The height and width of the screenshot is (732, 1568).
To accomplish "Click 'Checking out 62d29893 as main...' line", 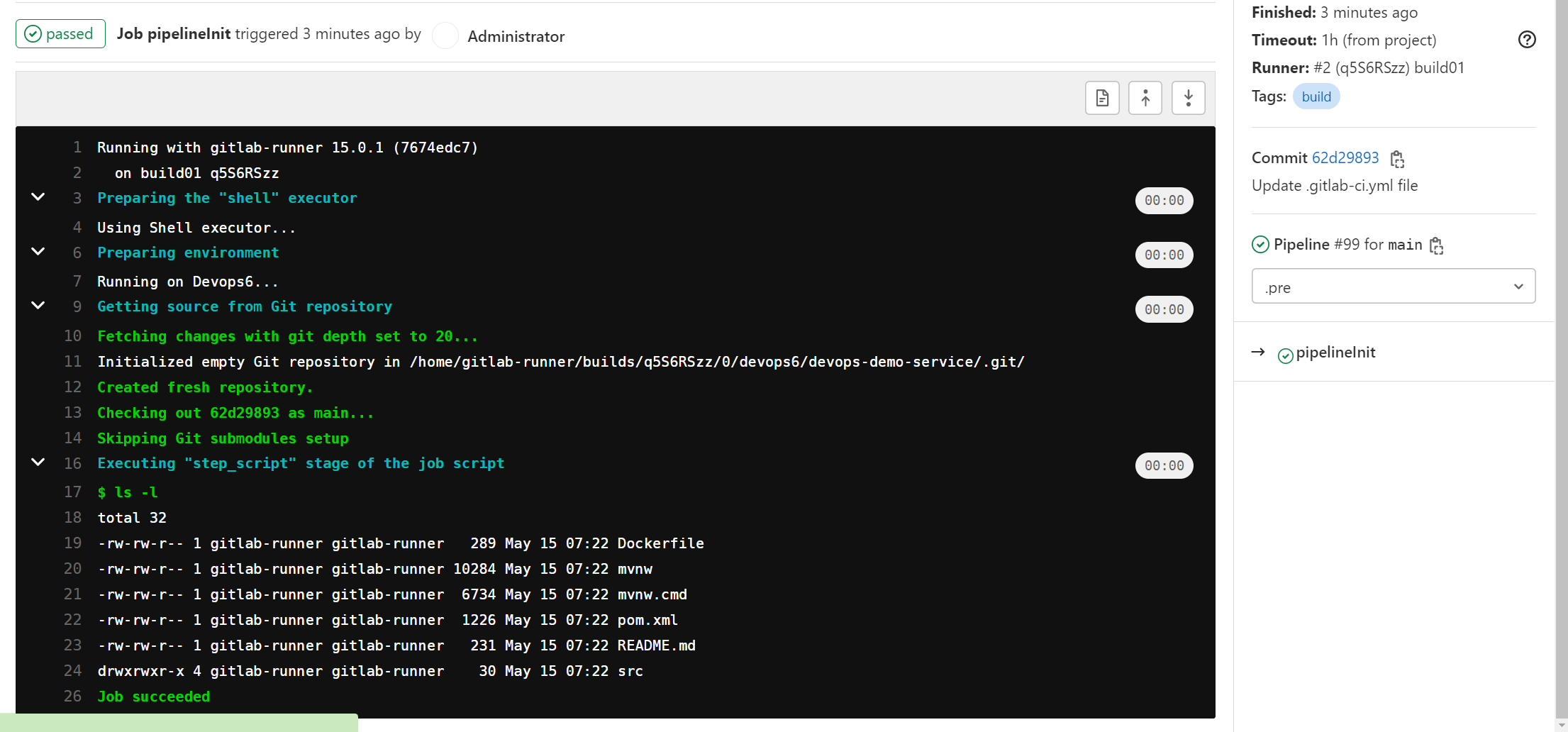I will click(x=235, y=413).
